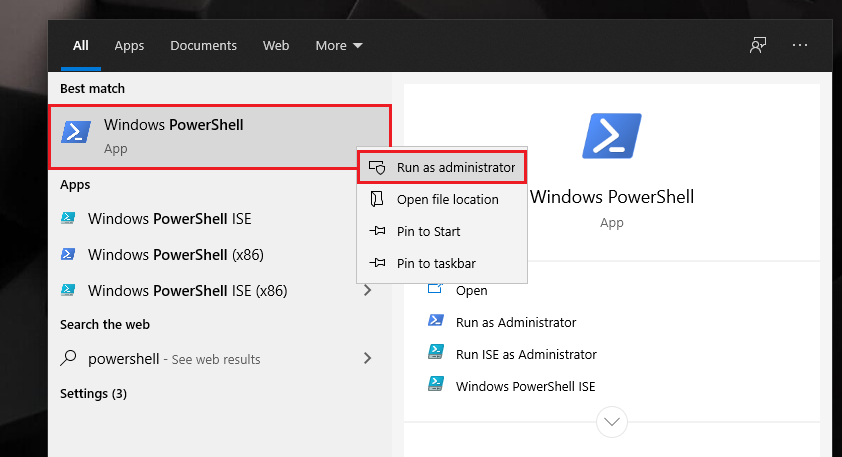Click the large PowerShell icon in preview pane

point(611,136)
